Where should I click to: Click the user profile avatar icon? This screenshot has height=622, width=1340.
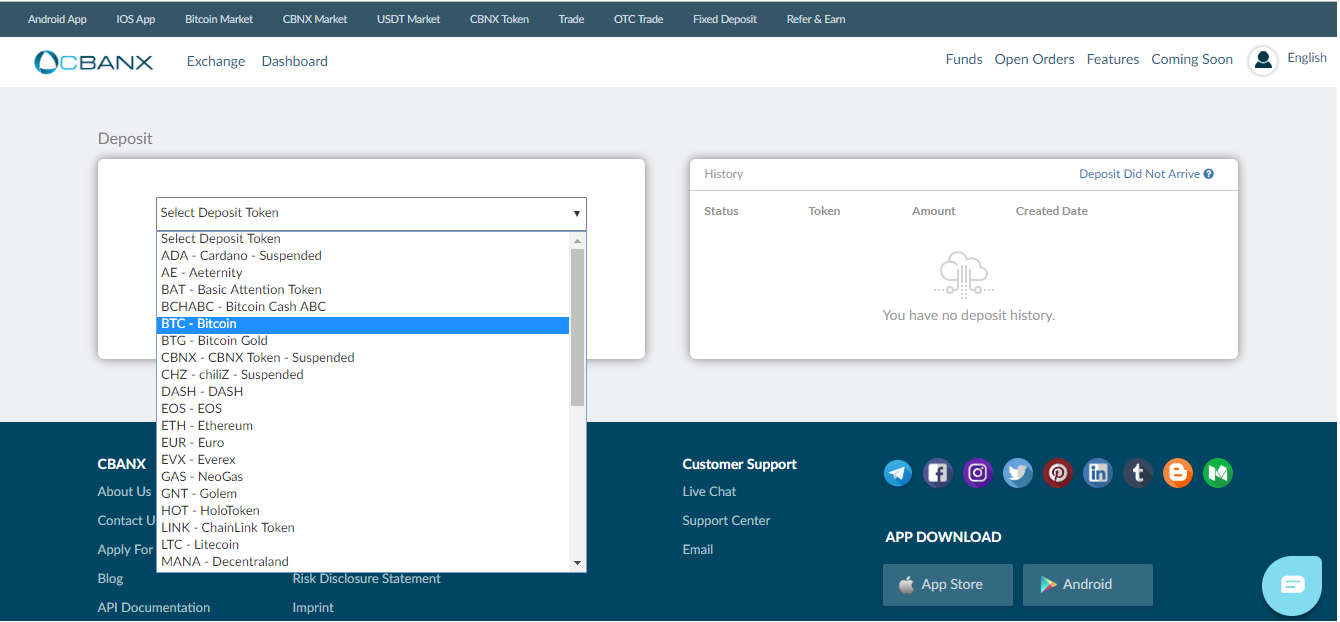point(1263,61)
